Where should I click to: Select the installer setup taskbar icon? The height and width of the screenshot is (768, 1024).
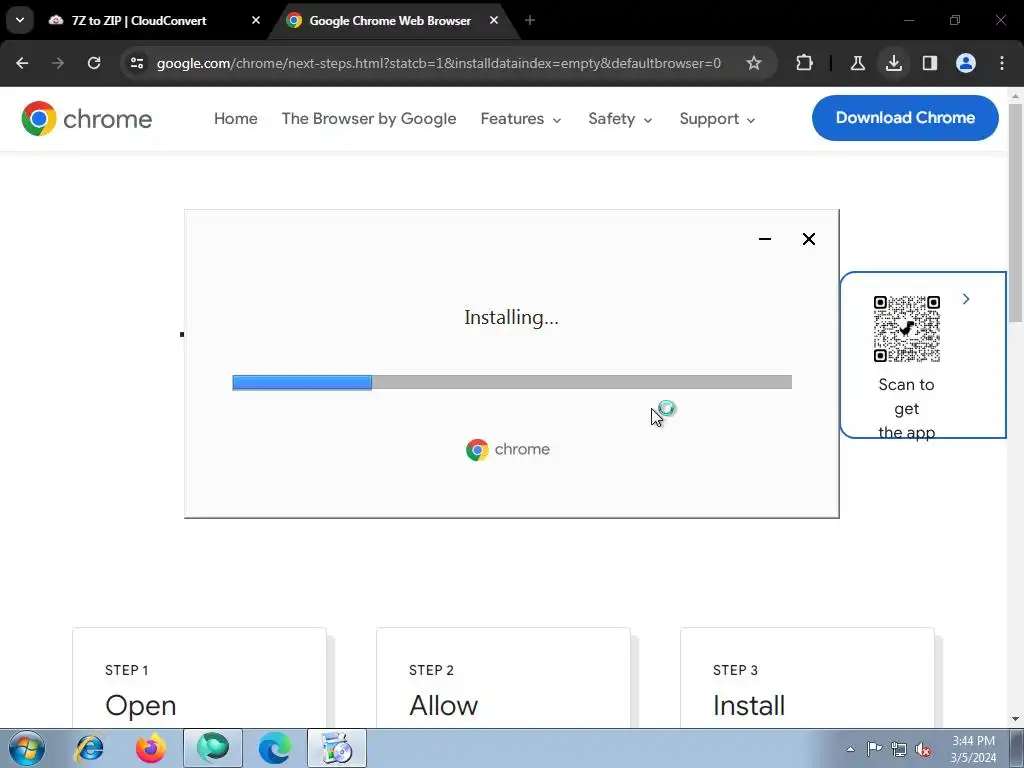point(336,748)
